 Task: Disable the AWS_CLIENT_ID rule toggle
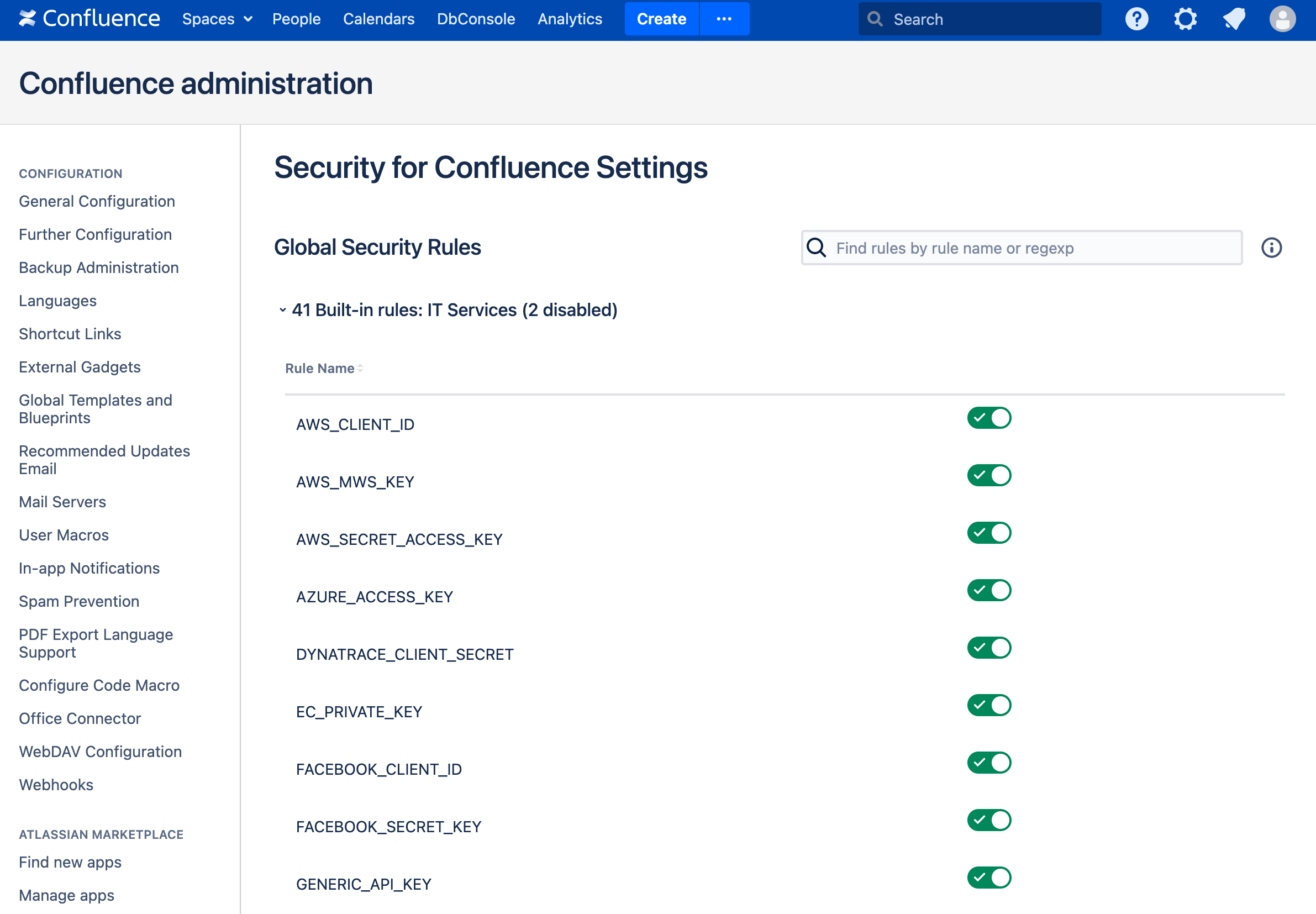pyautogui.click(x=989, y=418)
